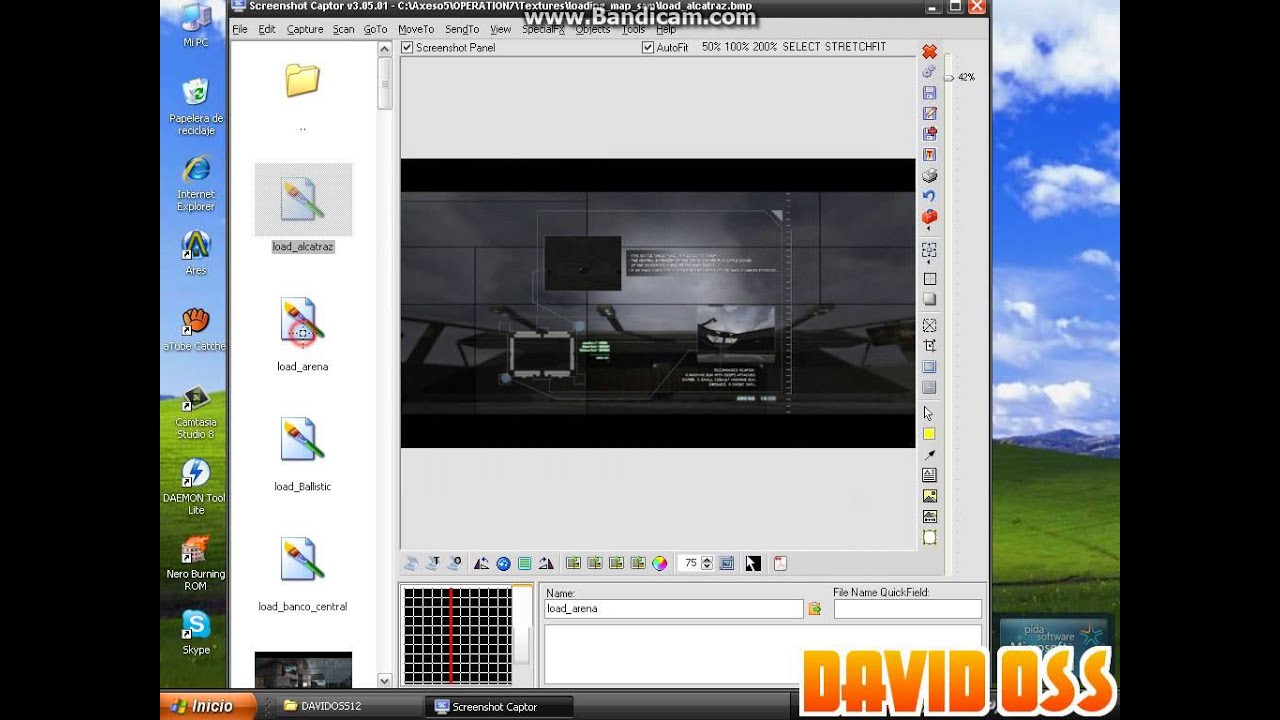This screenshot has width=1280, height=720.
Task: Click the pencil edit icon in right toolbar
Action: (929, 114)
